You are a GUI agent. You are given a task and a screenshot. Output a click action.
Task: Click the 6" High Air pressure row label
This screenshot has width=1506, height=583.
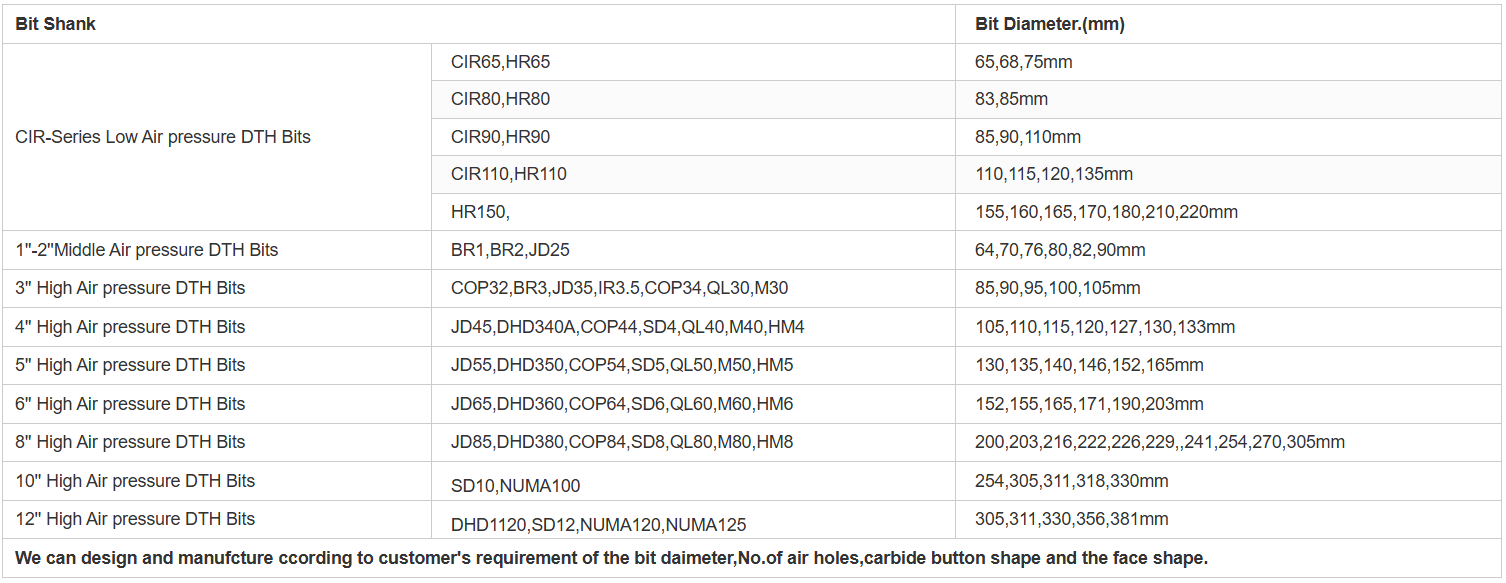point(130,404)
